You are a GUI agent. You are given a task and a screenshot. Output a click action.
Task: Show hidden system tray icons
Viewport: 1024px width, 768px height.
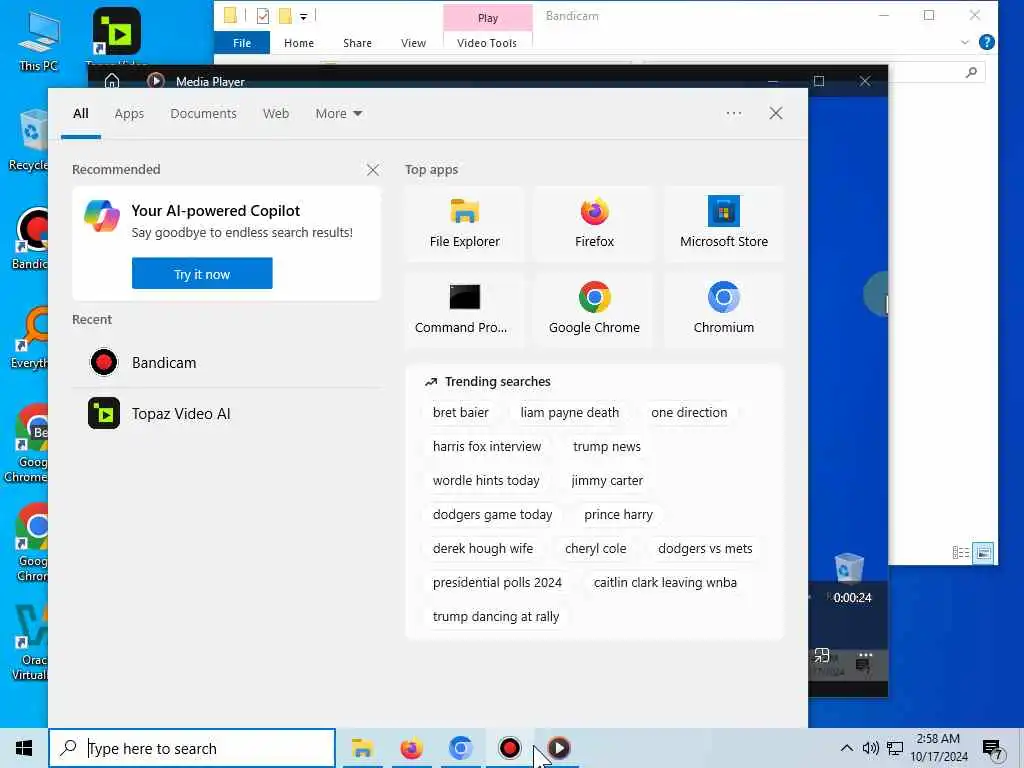(846, 748)
